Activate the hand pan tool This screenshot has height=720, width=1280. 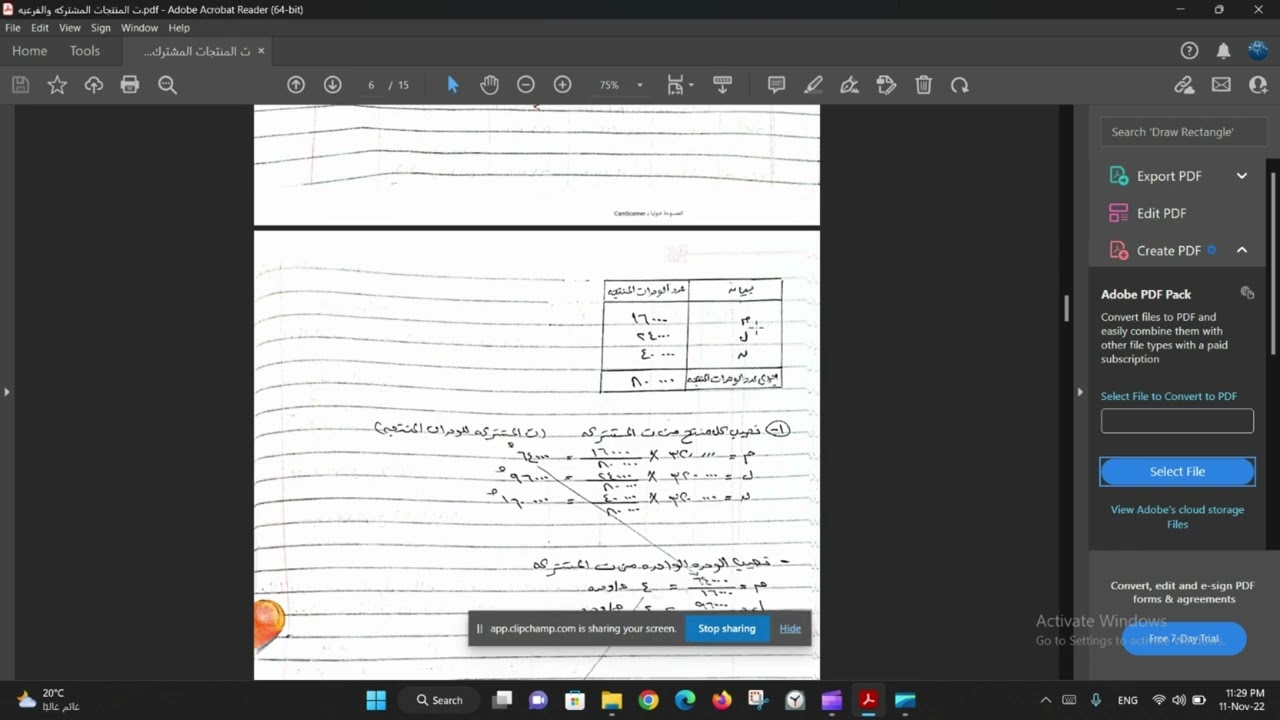pyautogui.click(x=489, y=85)
